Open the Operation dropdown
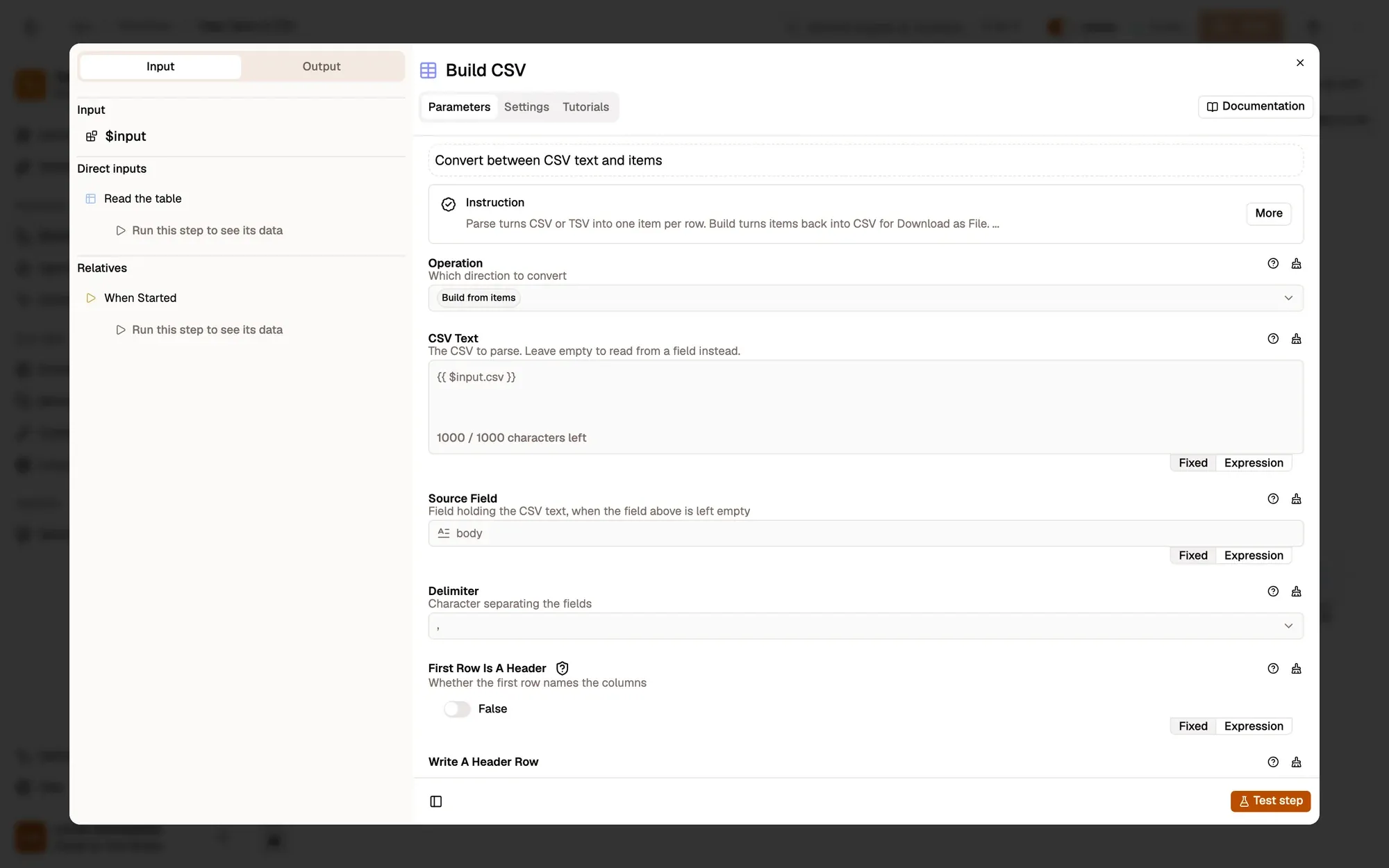 point(865,298)
